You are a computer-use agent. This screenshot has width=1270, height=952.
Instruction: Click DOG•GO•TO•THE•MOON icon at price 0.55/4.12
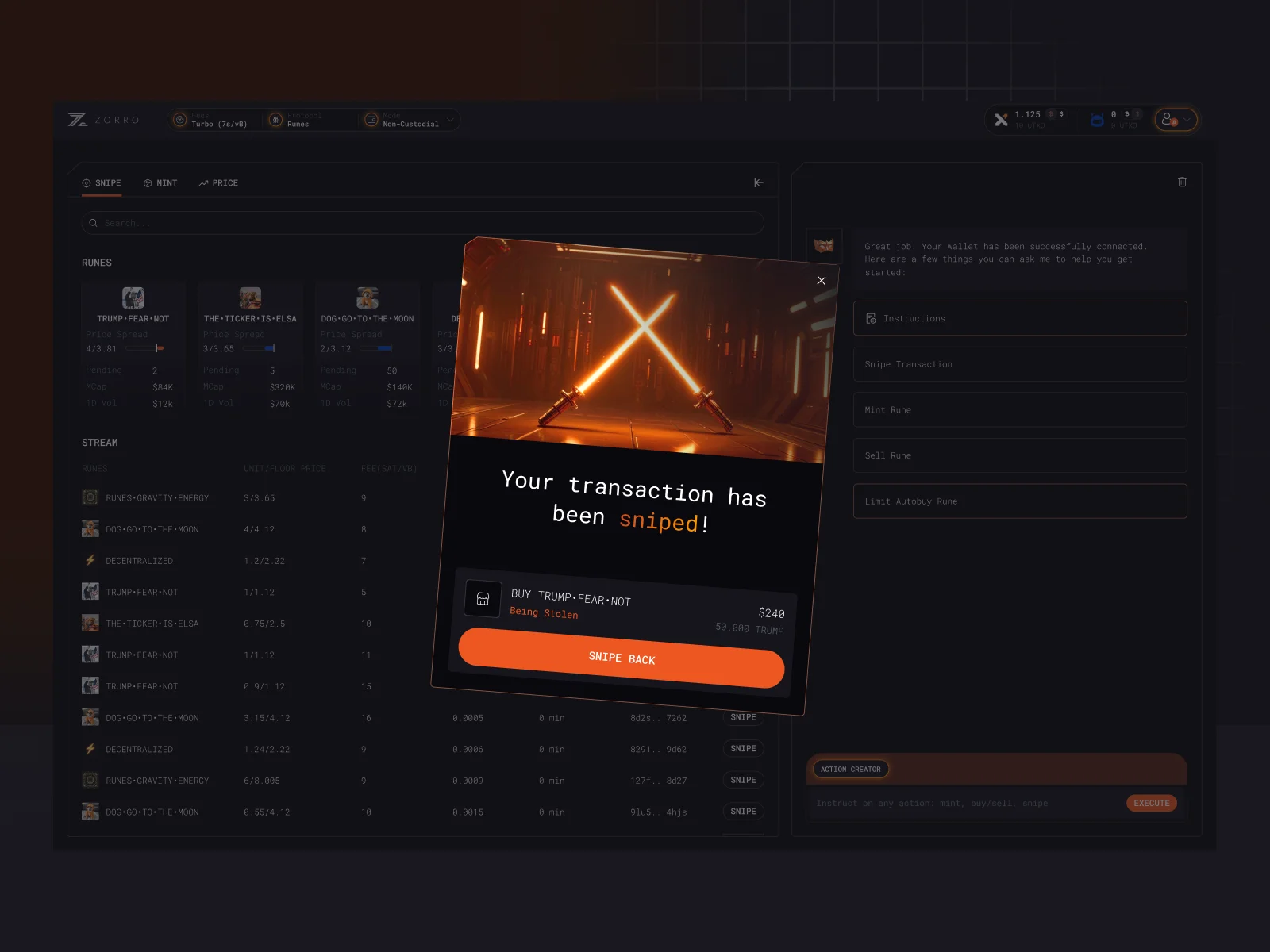(90, 812)
